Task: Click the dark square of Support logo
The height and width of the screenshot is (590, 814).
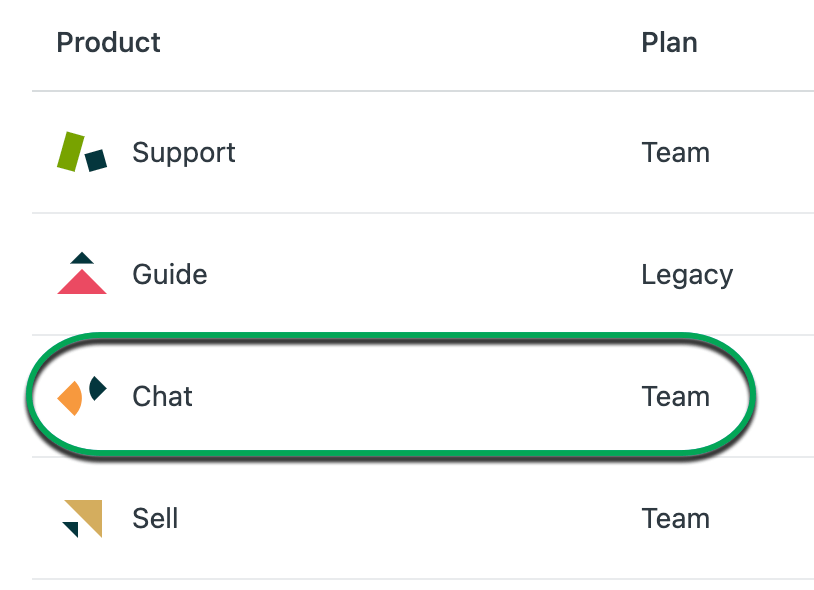Action: 96,160
